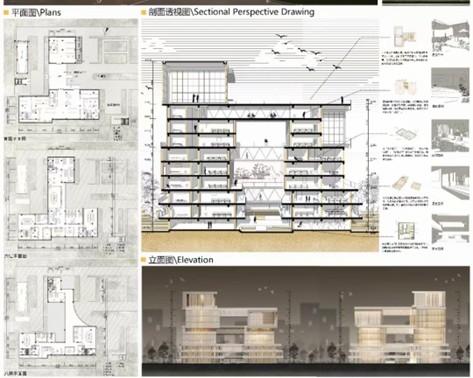Open the top ground floor plan drawing

[71, 80]
